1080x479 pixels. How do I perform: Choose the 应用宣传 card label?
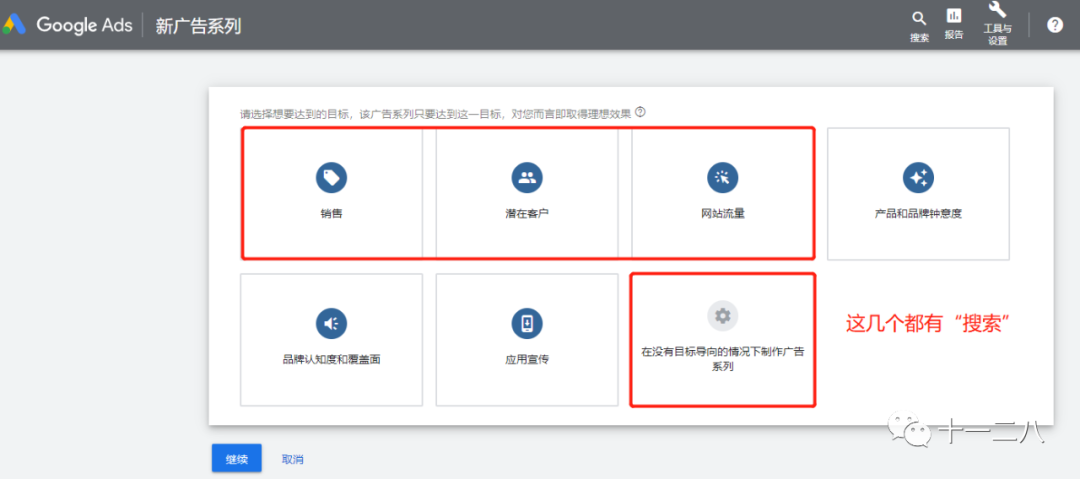click(527, 360)
